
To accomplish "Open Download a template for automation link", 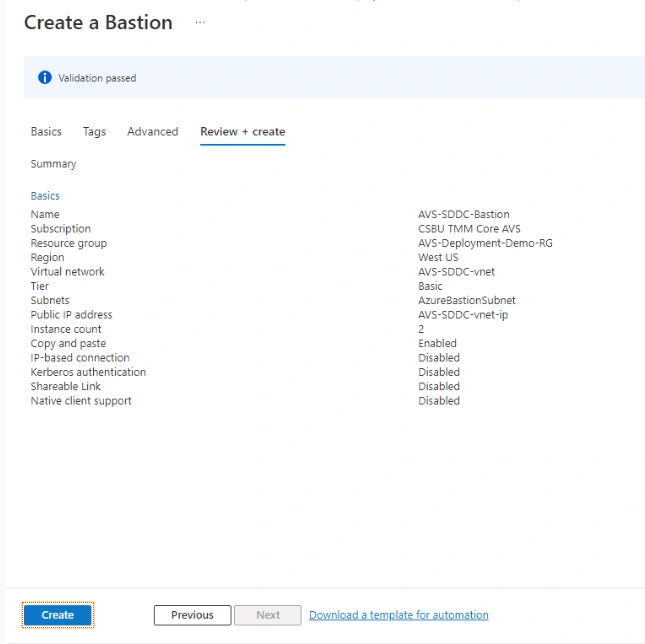I will click(x=399, y=615).
